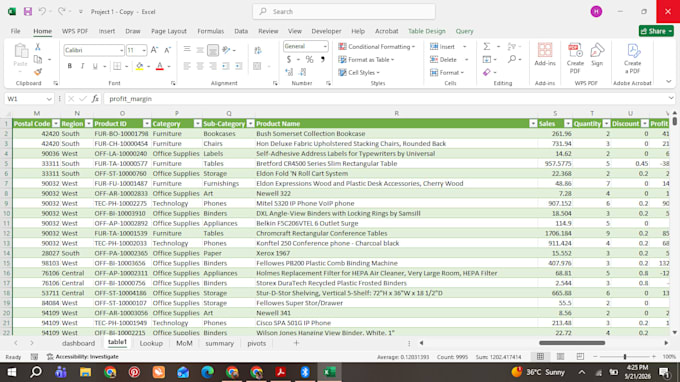Screen dimensions: 680x382
Task: Open the font name dropdown
Action: click(121, 50)
